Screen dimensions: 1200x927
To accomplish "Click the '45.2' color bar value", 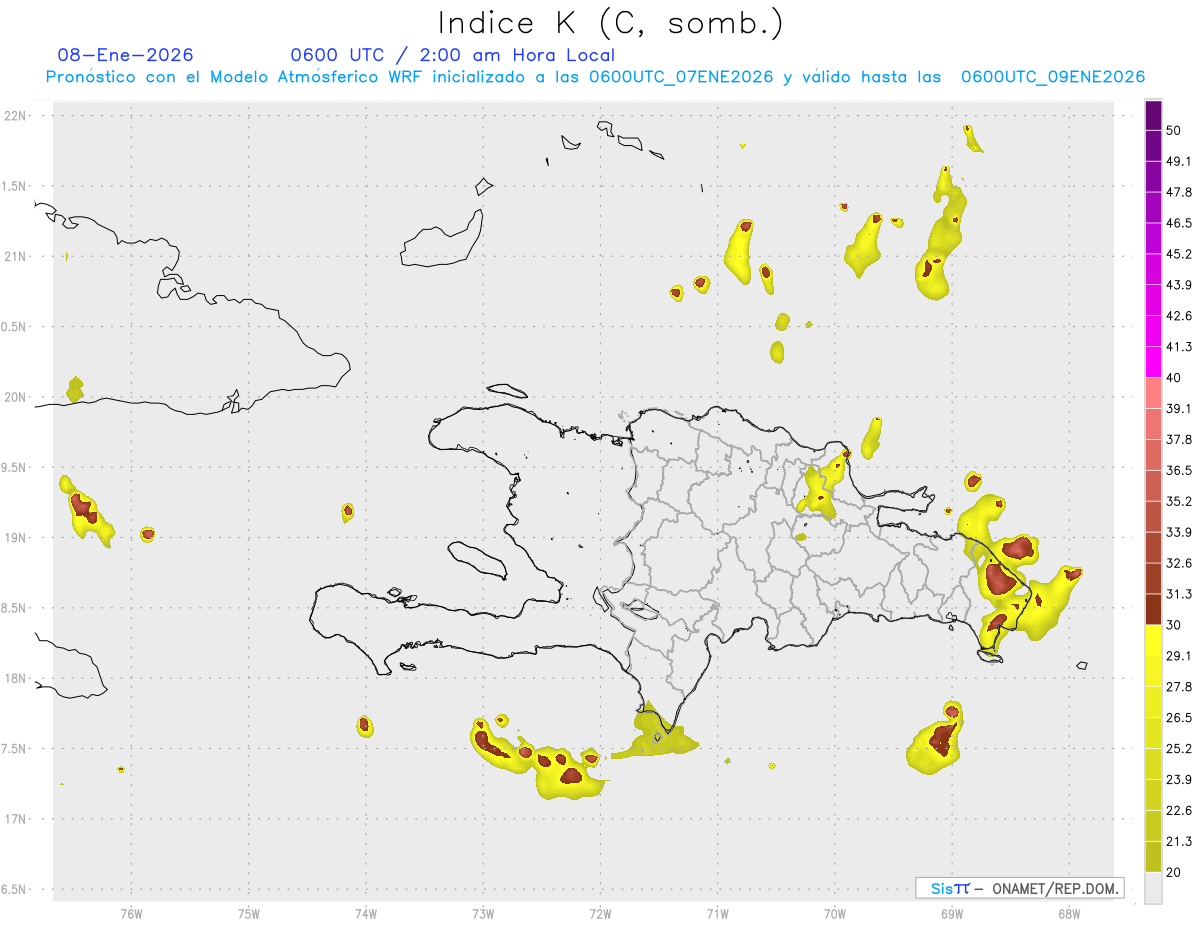I will click(x=1178, y=254).
